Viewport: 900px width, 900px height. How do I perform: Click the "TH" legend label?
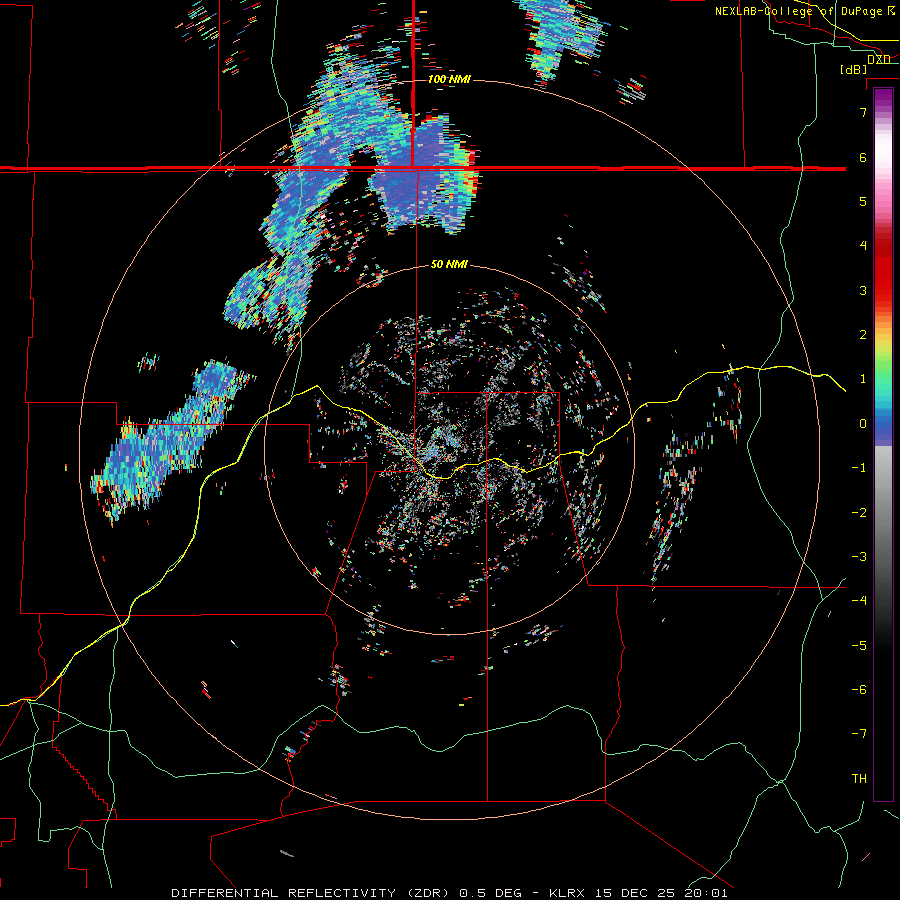[x=859, y=779]
